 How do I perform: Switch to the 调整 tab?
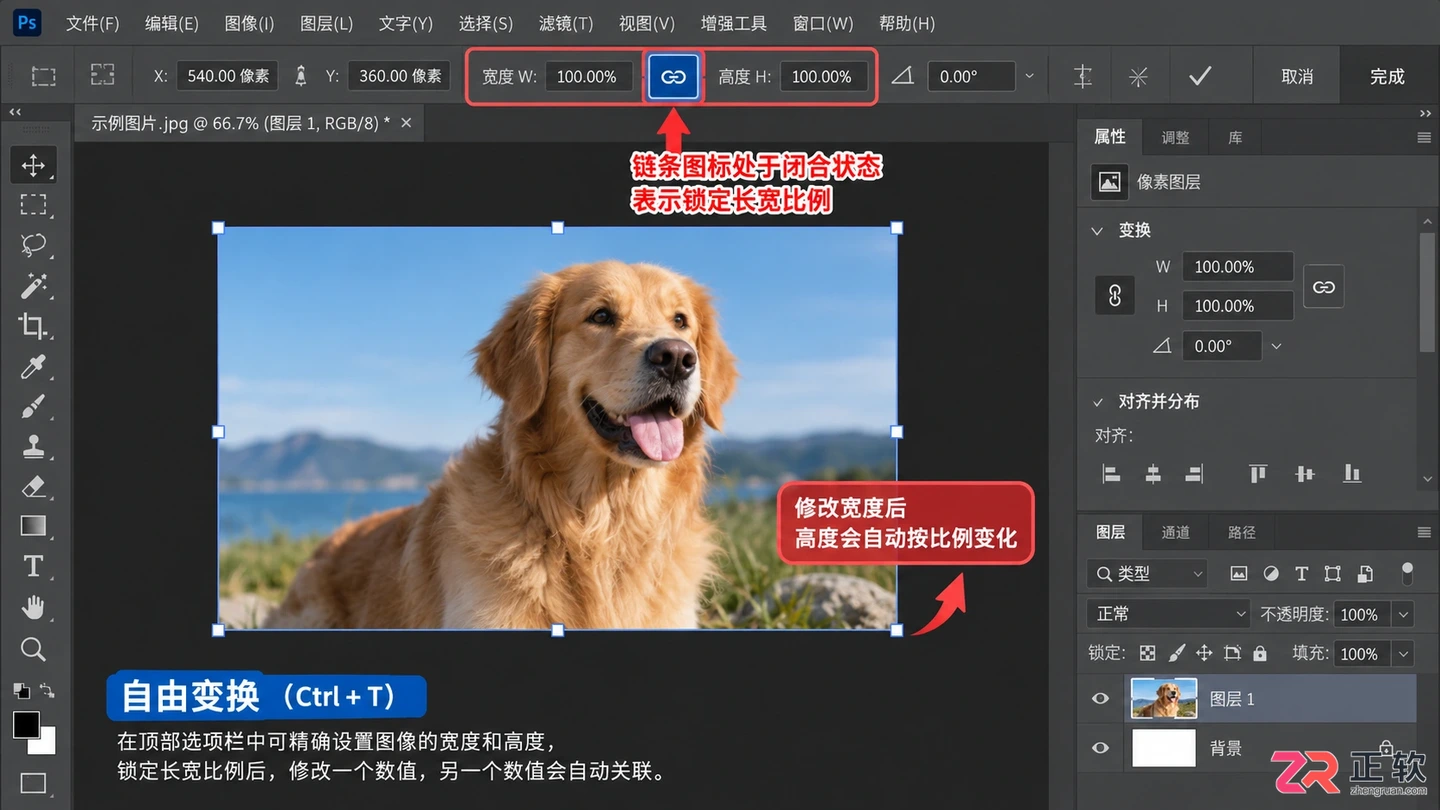[1175, 137]
